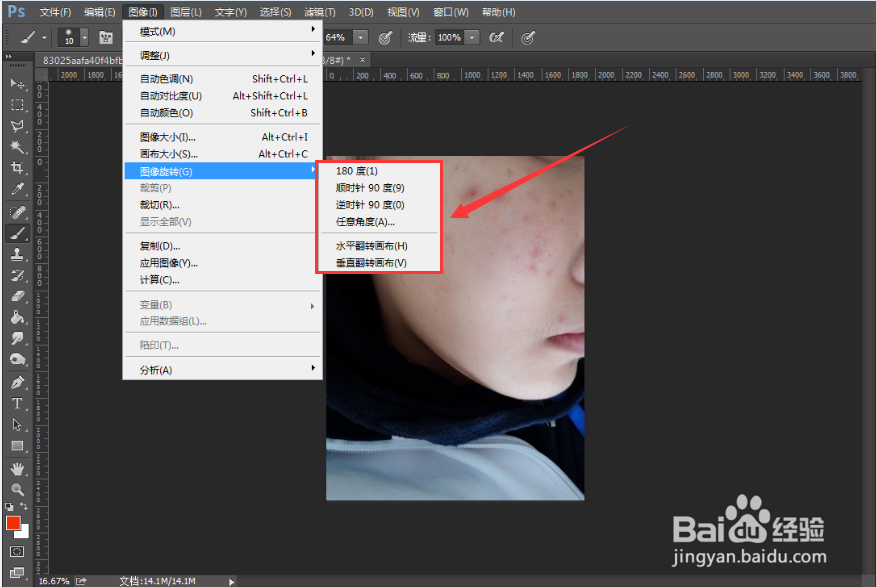
Task: Toggle pressure for brush size
Action: pos(528,37)
